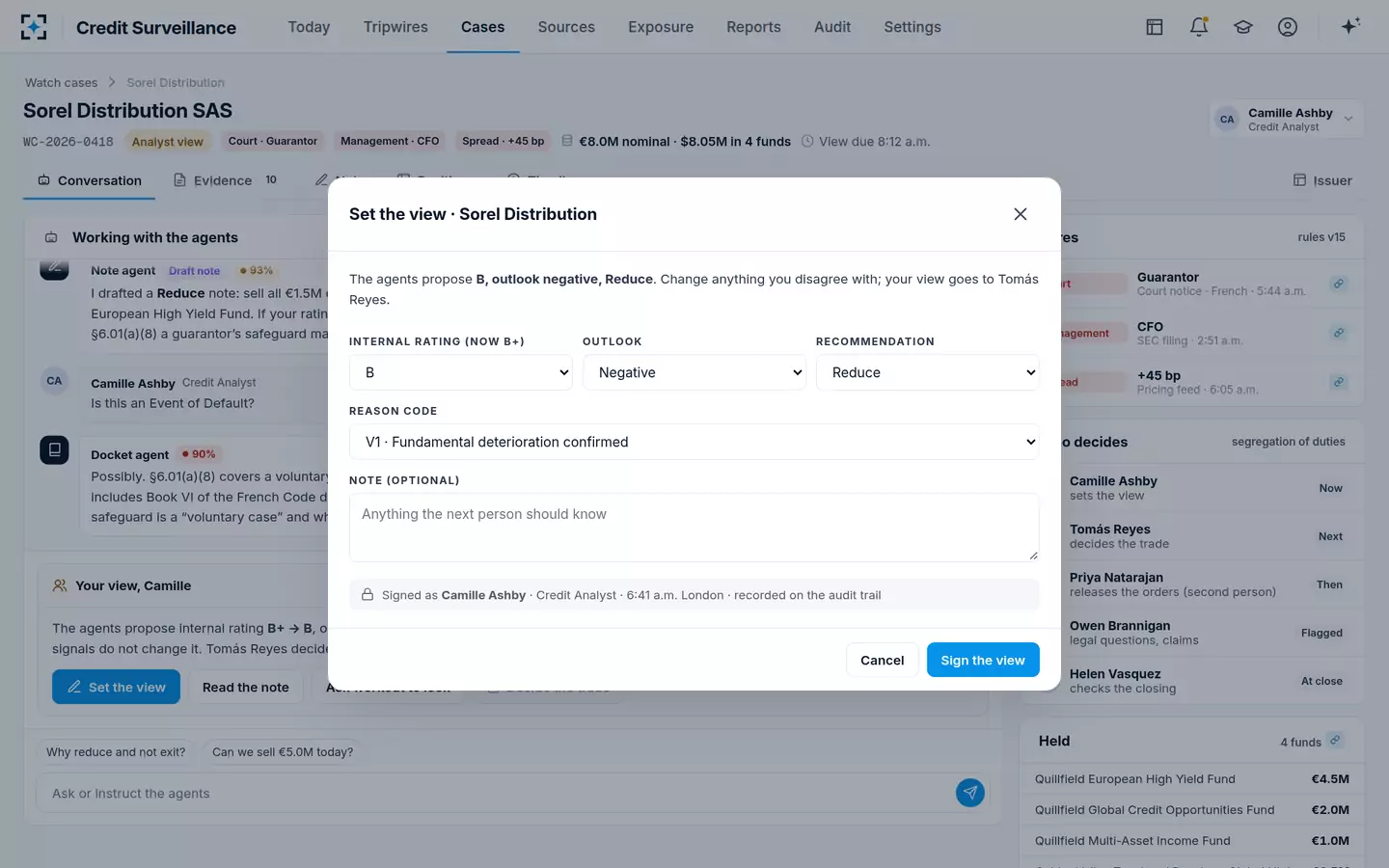The height and width of the screenshot is (868, 1389).
Task: Click the Credit Surveillance logo icon
Action: 34,27
